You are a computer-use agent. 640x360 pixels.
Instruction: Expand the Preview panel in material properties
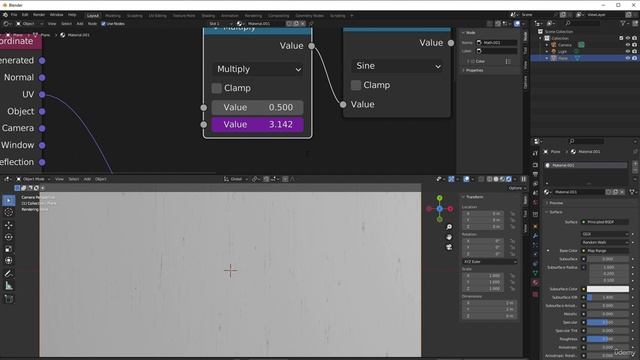[x=556, y=203]
